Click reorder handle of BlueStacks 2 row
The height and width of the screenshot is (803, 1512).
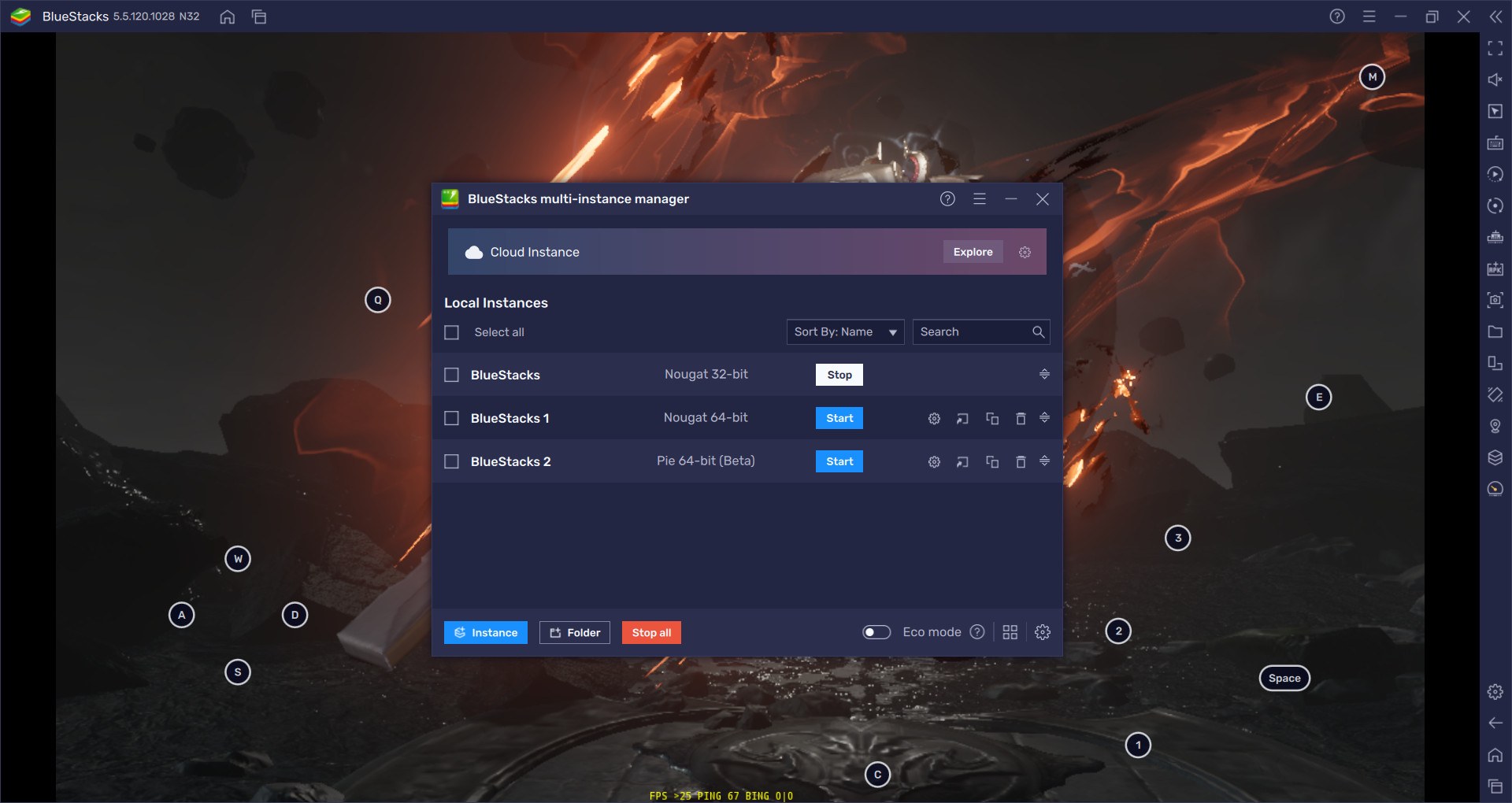pos(1044,461)
